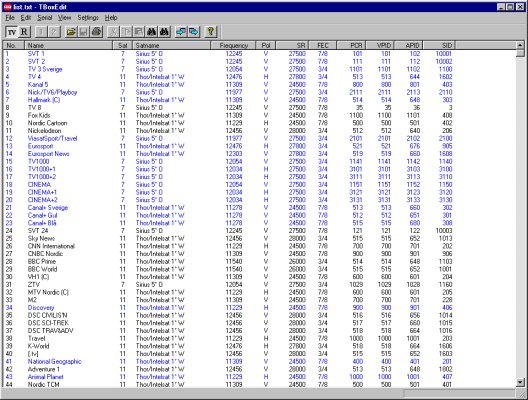
Task: Select the ViasatSport/Travel channel row
Action: coord(229,138)
